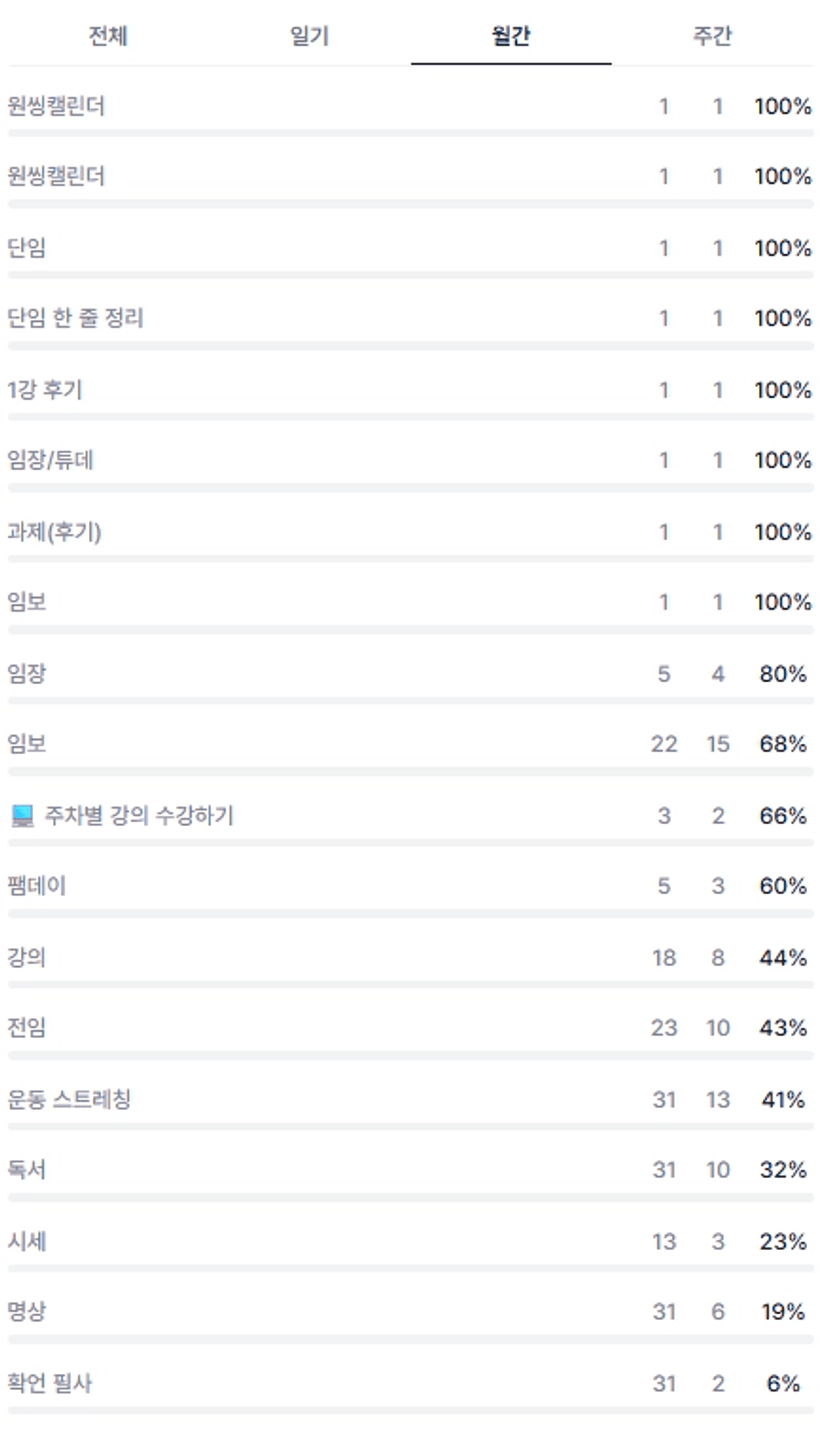Viewport: 827px width, 1429px height.
Task: Click the progress bar below 명상
Action: click(x=410, y=1339)
